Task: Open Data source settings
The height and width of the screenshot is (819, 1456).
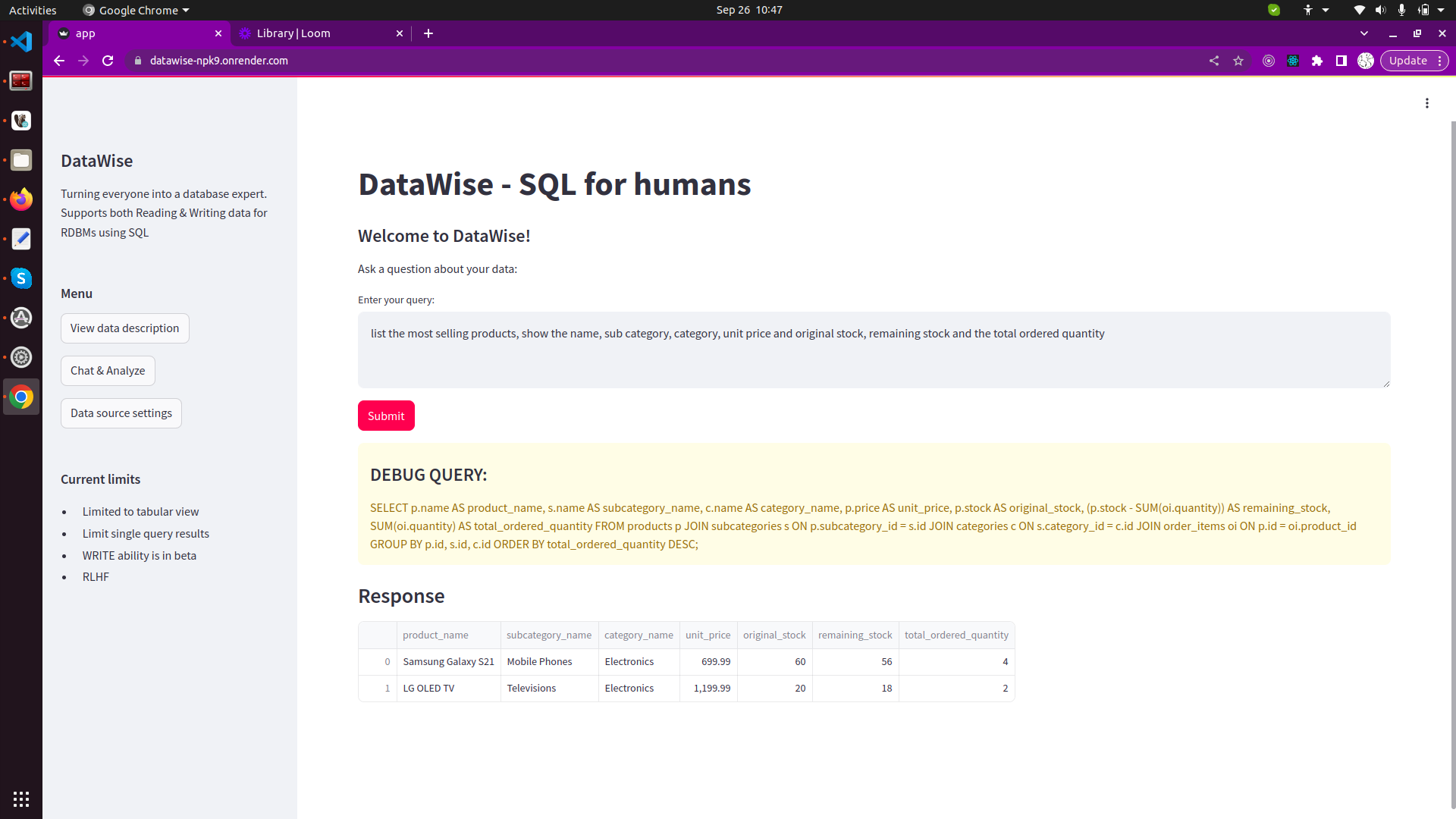Action: point(121,413)
